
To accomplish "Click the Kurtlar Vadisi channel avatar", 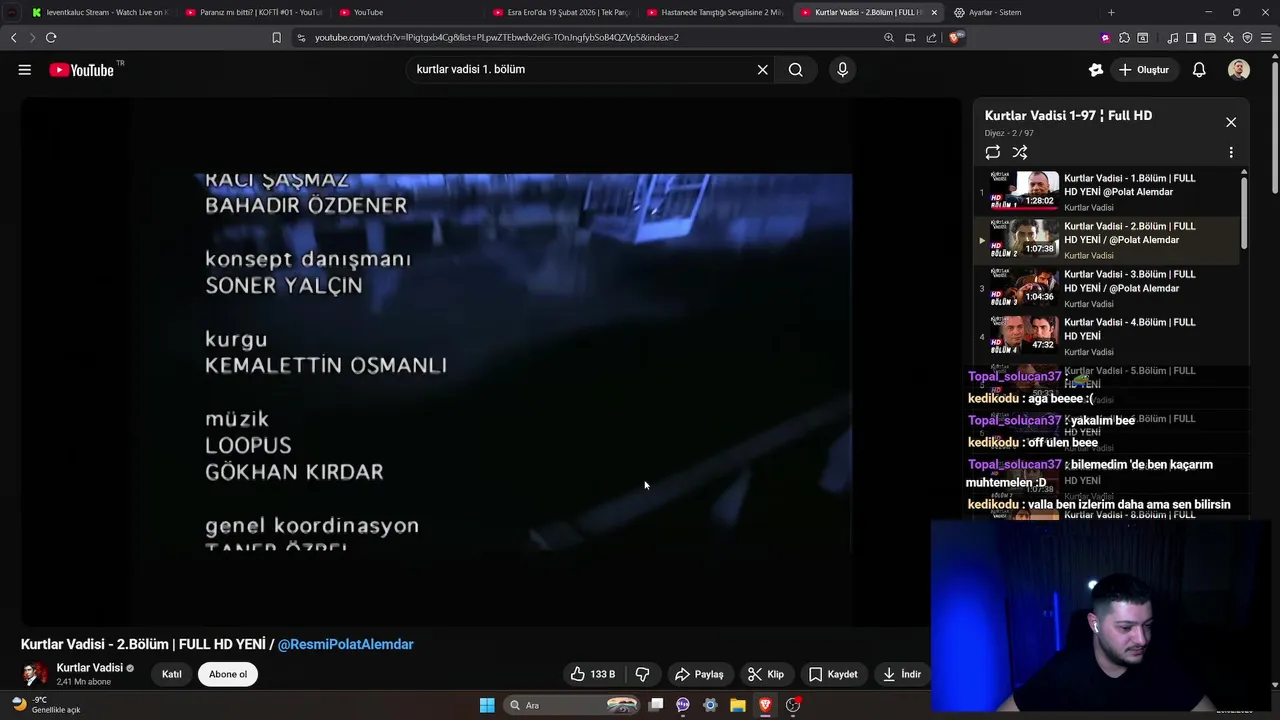I will pos(35,674).
